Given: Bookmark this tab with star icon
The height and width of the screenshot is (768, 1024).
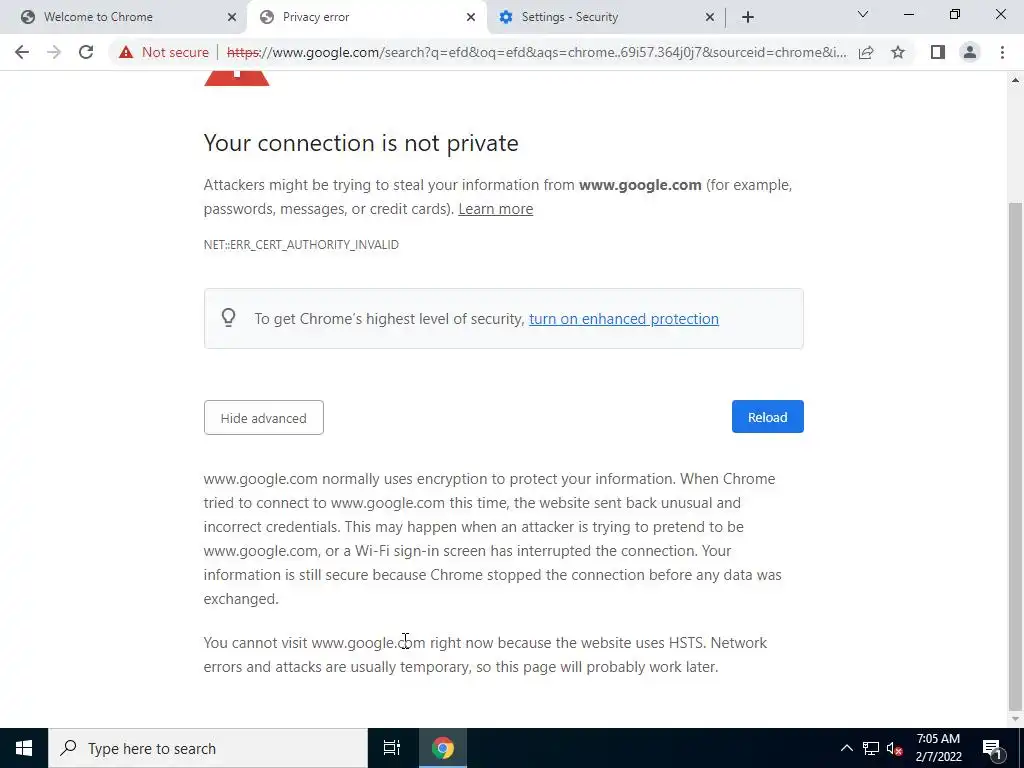Looking at the screenshot, I should coord(898,52).
